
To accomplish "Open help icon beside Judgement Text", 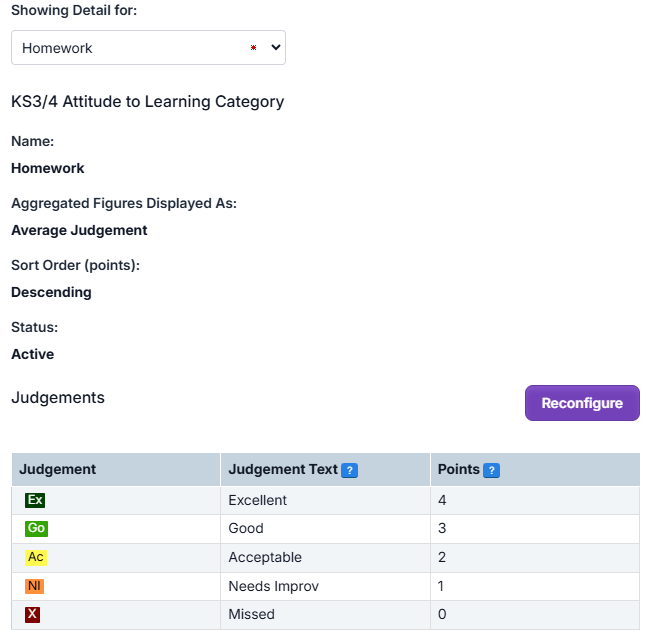I will coord(349,470).
